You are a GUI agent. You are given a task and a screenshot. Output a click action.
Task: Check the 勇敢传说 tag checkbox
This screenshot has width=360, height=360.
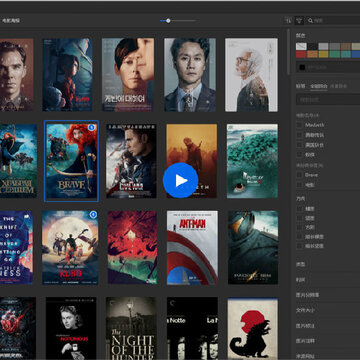tap(300, 135)
